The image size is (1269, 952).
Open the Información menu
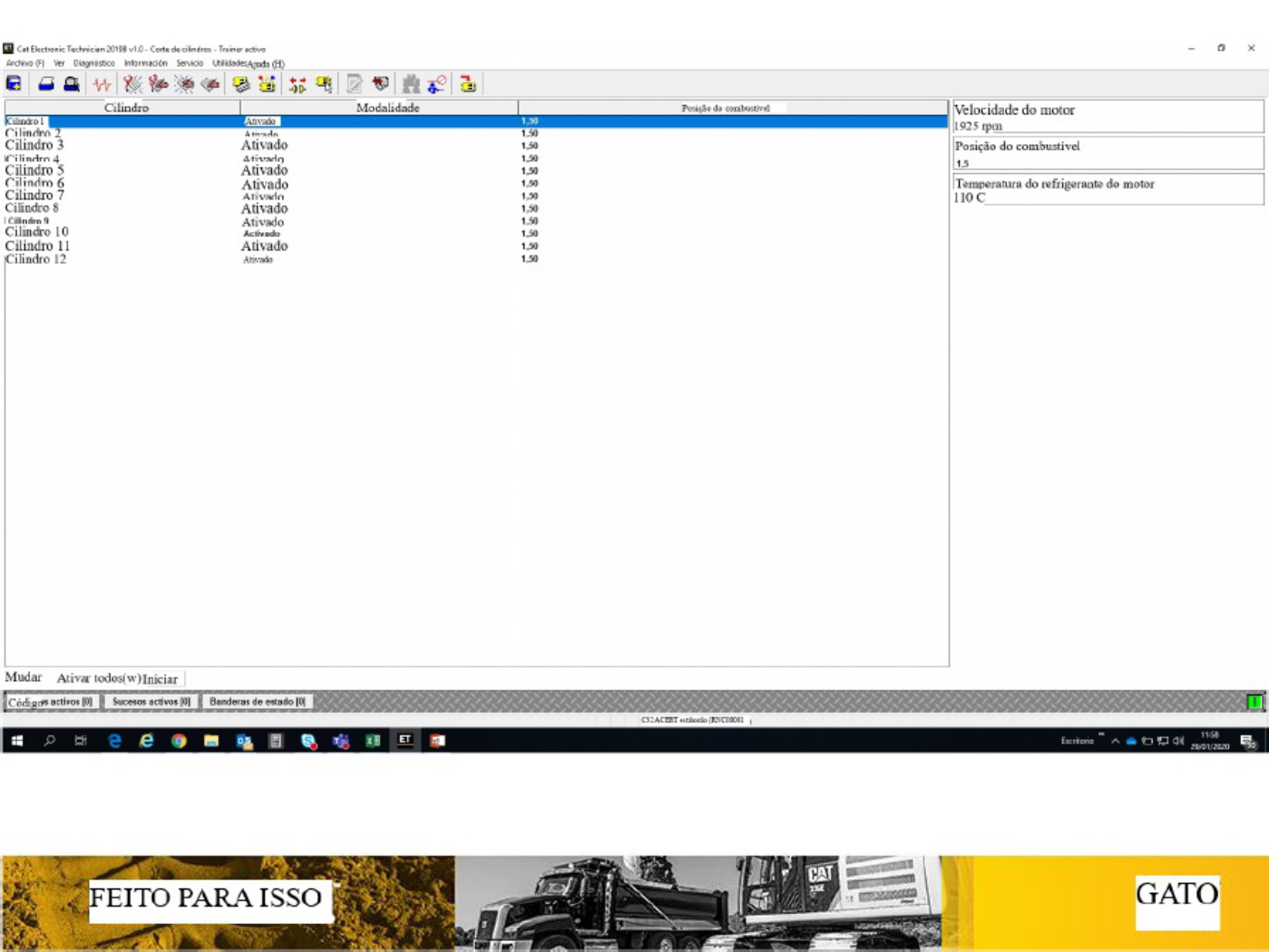click(x=145, y=63)
